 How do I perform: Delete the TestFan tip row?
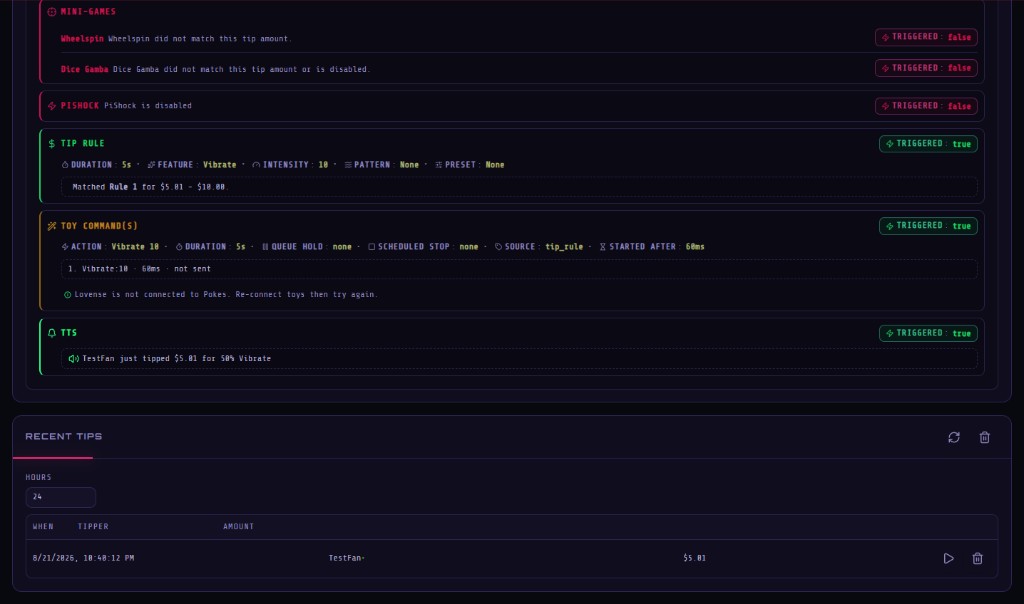[977, 558]
